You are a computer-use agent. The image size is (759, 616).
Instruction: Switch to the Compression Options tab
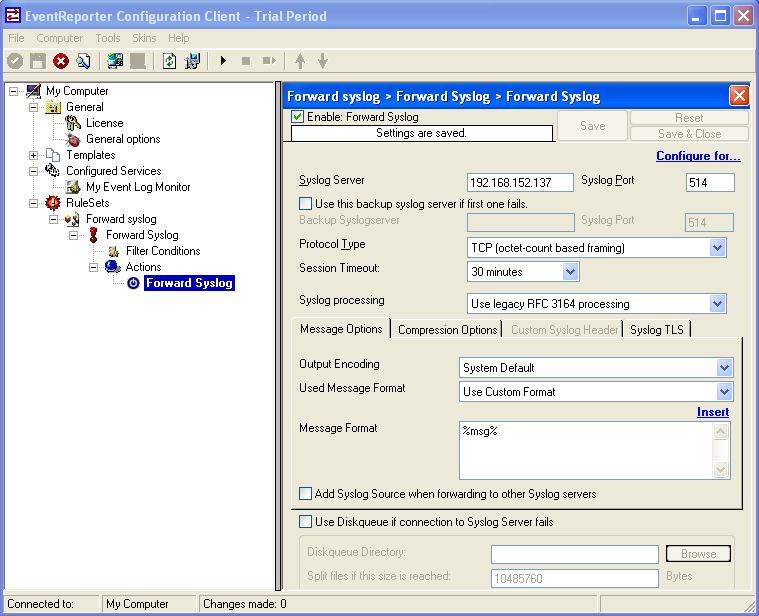click(x=447, y=330)
